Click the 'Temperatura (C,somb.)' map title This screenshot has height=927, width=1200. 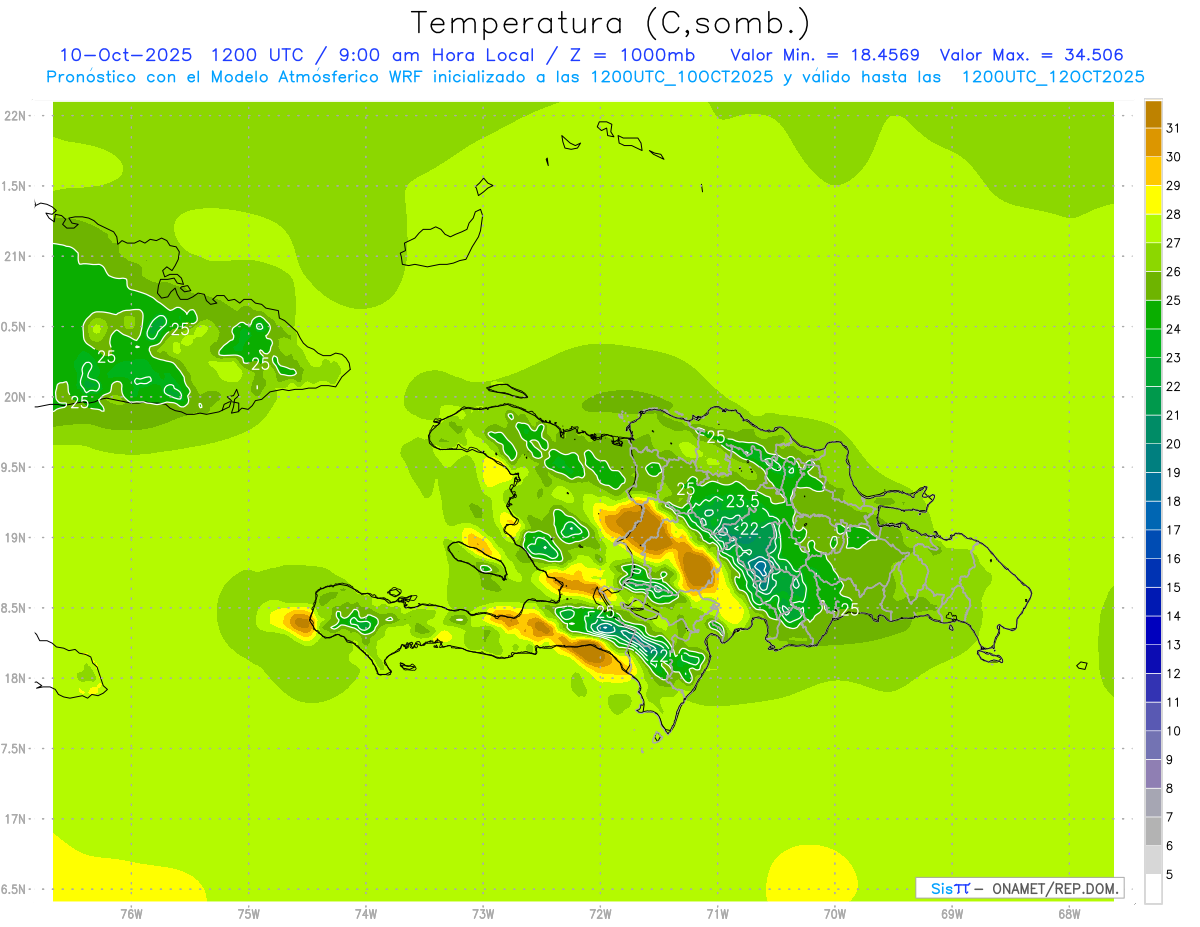[610, 22]
